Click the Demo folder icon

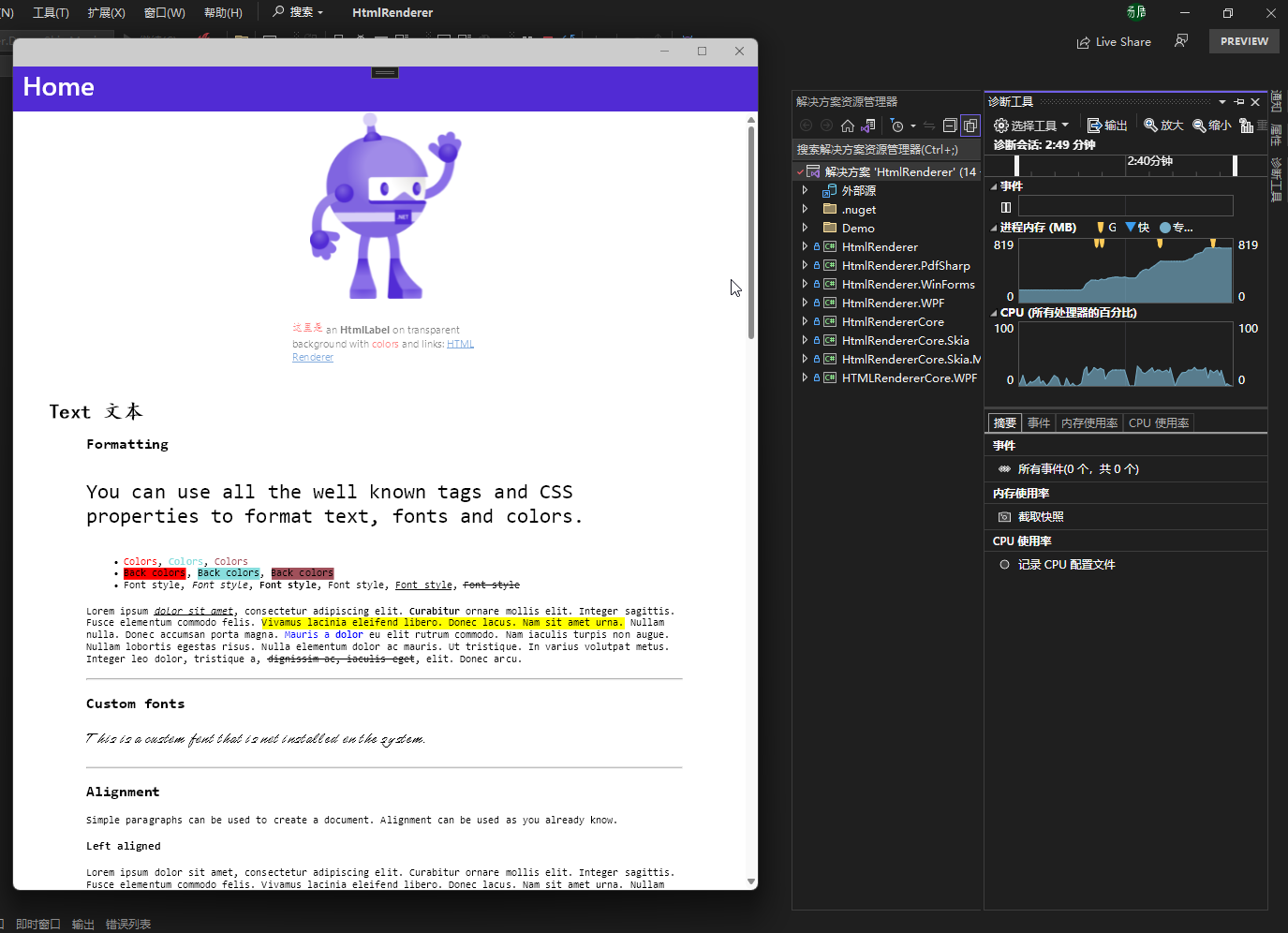(x=830, y=228)
